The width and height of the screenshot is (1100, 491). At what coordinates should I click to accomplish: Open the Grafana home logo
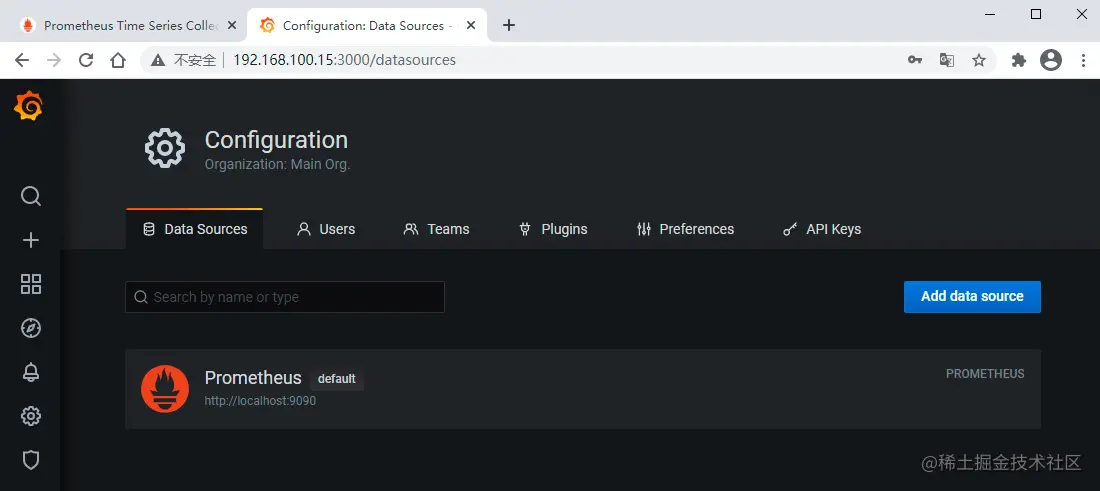coord(29,106)
